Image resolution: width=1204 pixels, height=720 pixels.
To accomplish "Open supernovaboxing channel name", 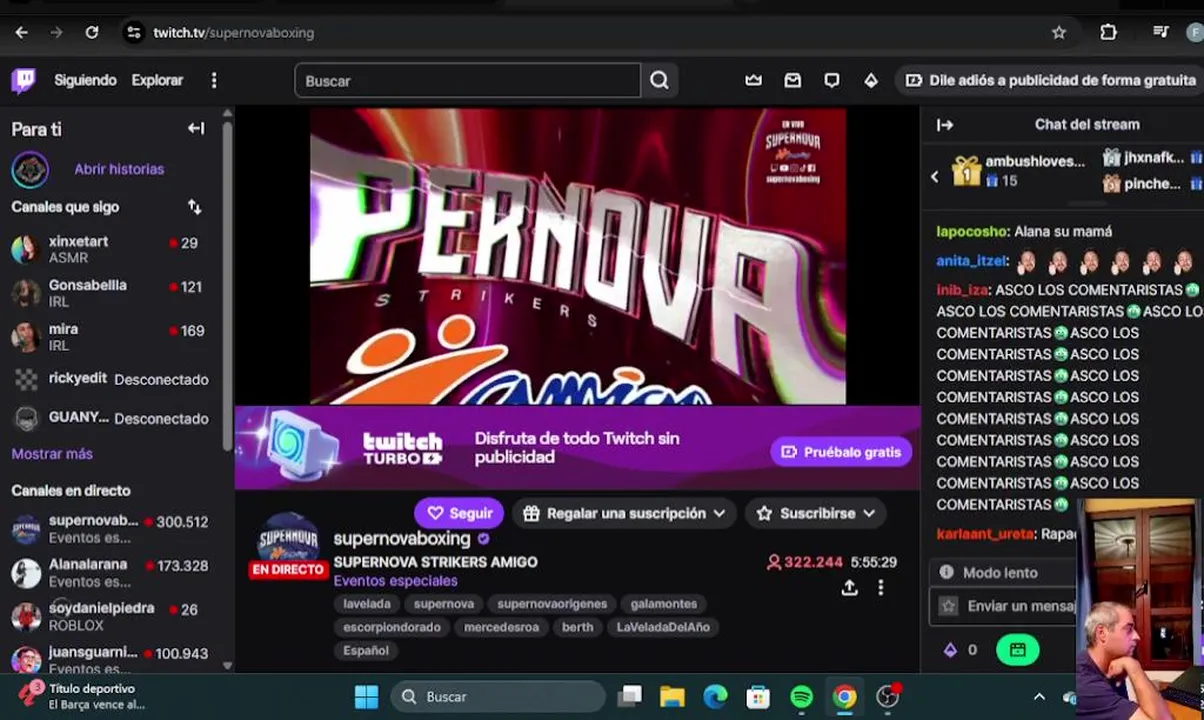I will pyautogui.click(x=402, y=538).
